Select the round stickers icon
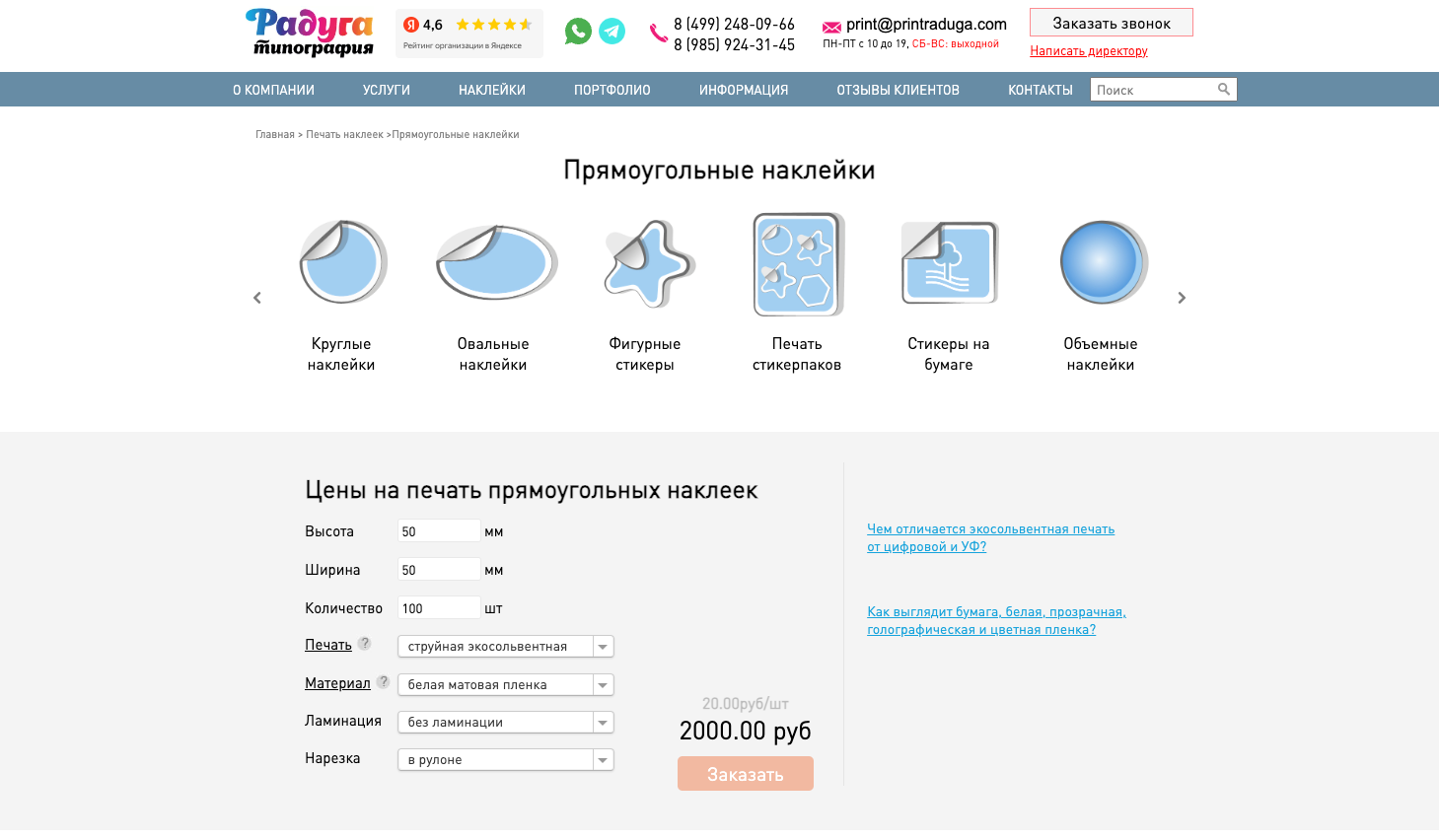The width and height of the screenshot is (1439, 840). click(342, 262)
